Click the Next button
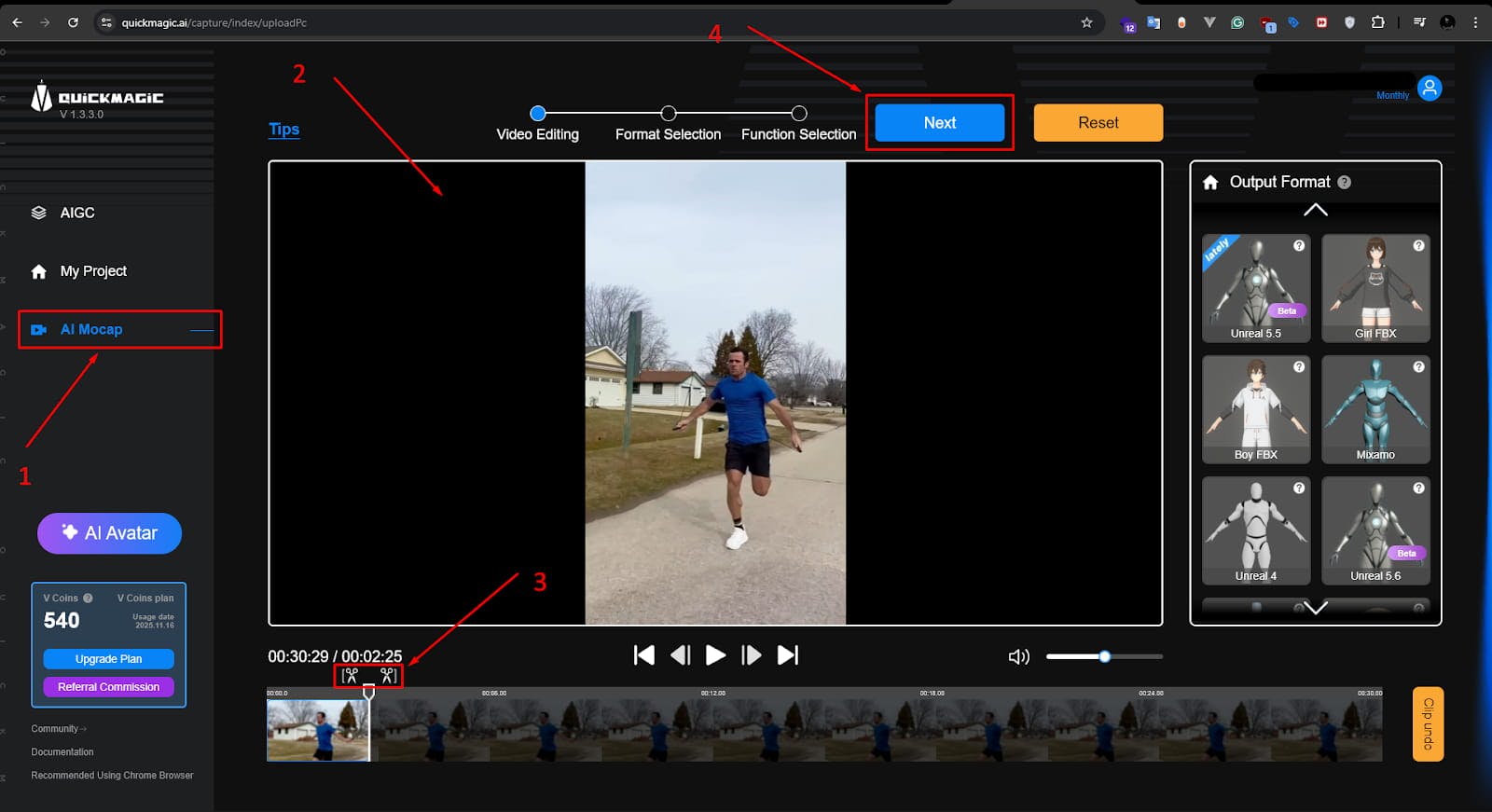The height and width of the screenshot is (812, 1492). point(939,123)
